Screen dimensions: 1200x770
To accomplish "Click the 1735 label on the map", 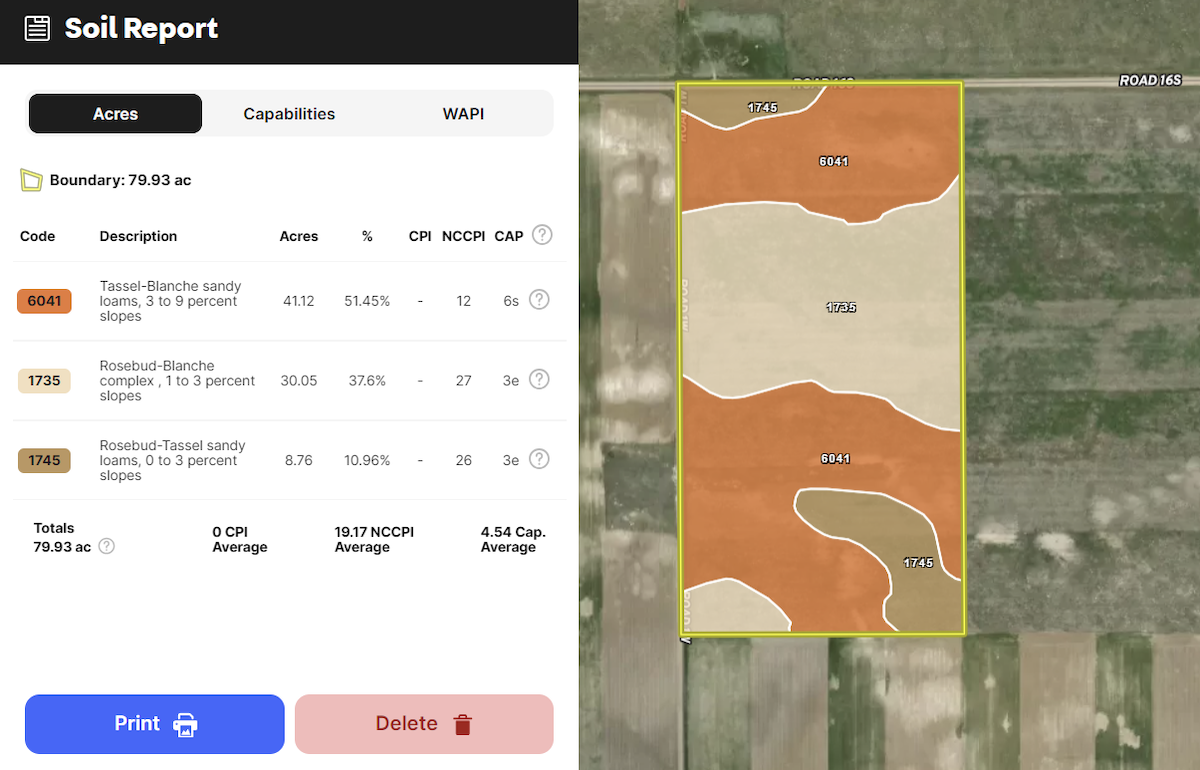I will pyautogui.click(x=841, y=308).
